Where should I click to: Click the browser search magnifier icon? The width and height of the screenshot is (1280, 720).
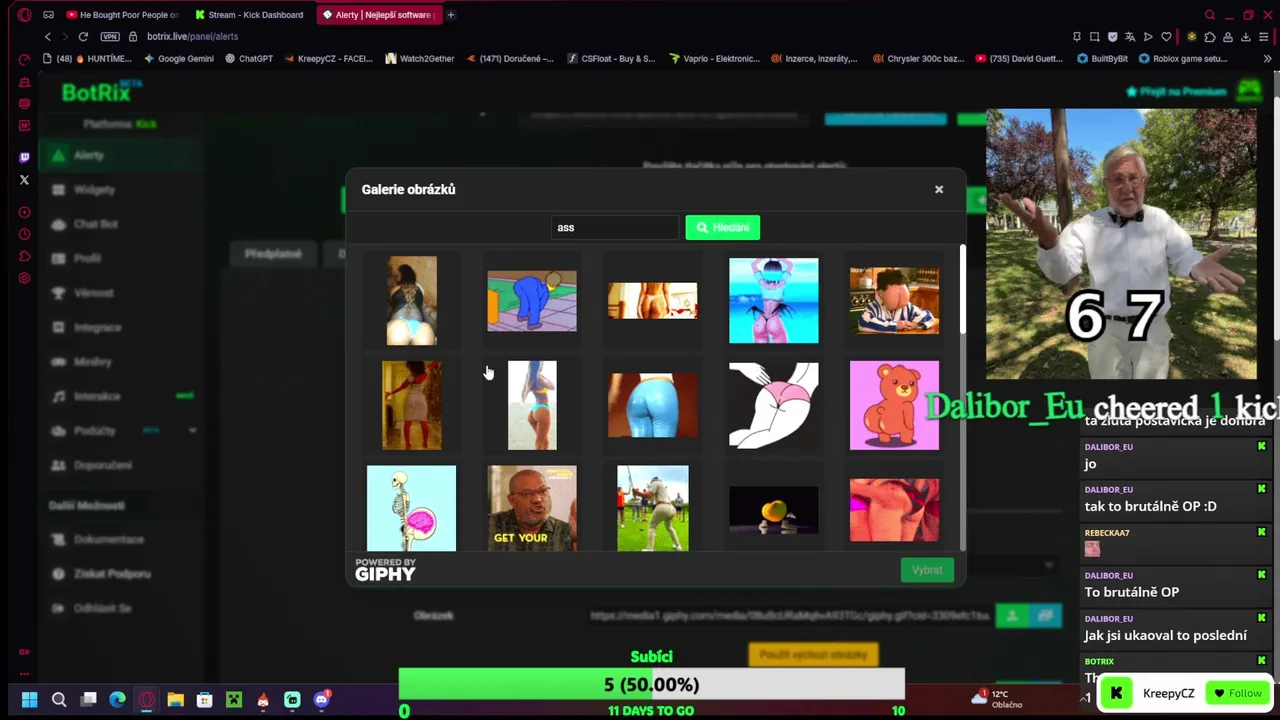[1210, 15]
